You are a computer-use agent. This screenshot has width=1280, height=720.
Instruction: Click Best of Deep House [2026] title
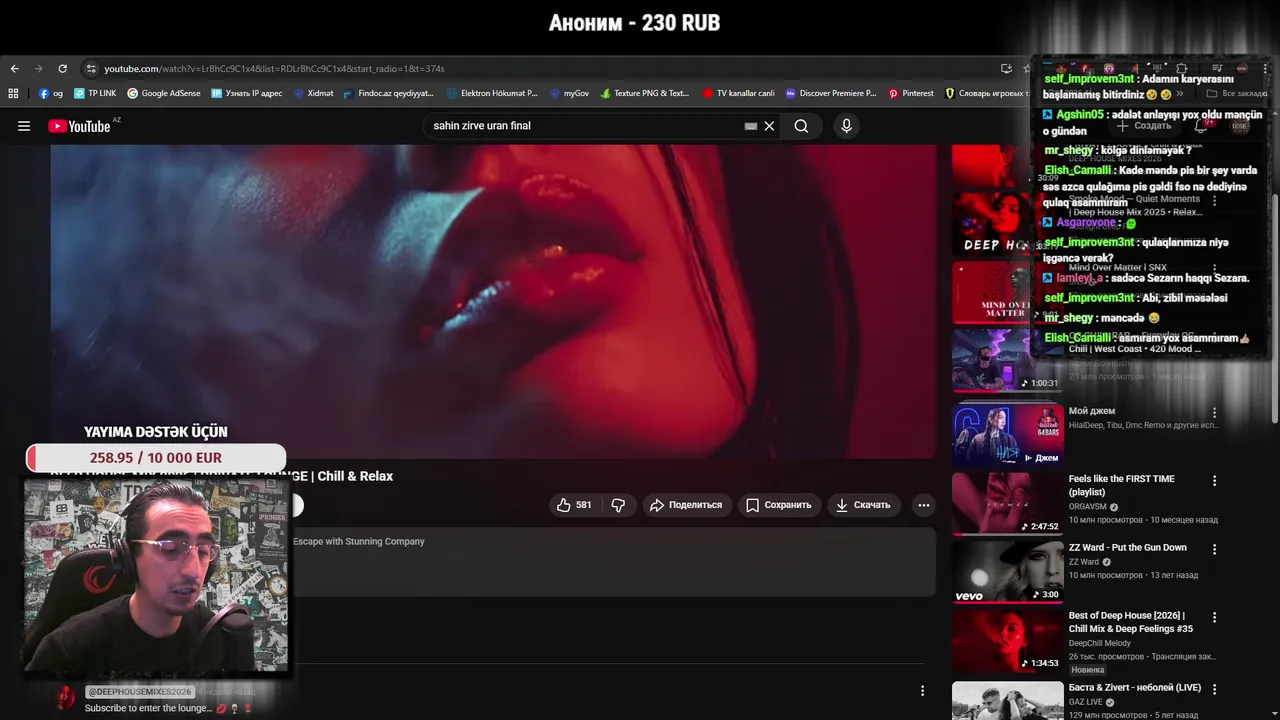[x=1131, y=622]
